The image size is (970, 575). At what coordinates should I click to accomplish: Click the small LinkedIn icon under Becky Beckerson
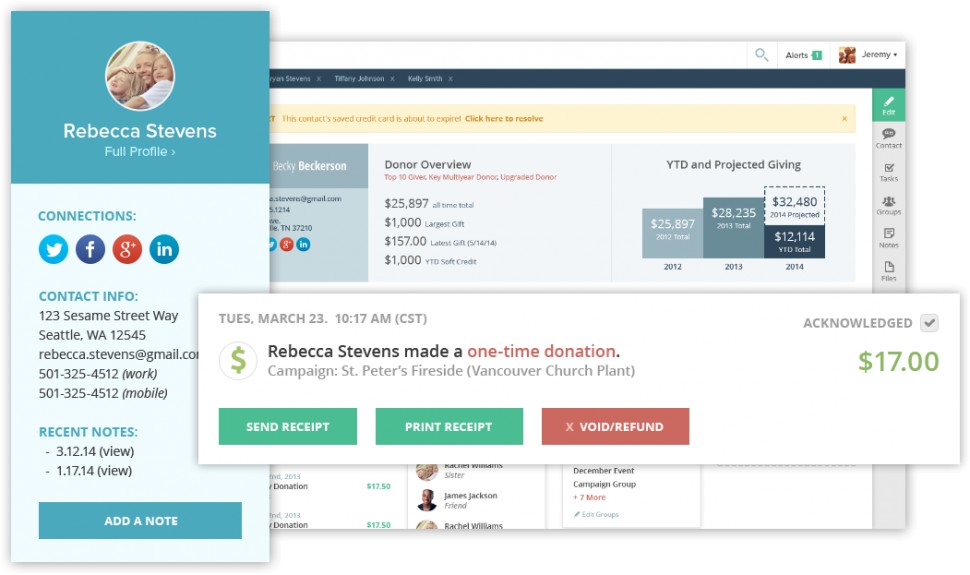[303, 244]
